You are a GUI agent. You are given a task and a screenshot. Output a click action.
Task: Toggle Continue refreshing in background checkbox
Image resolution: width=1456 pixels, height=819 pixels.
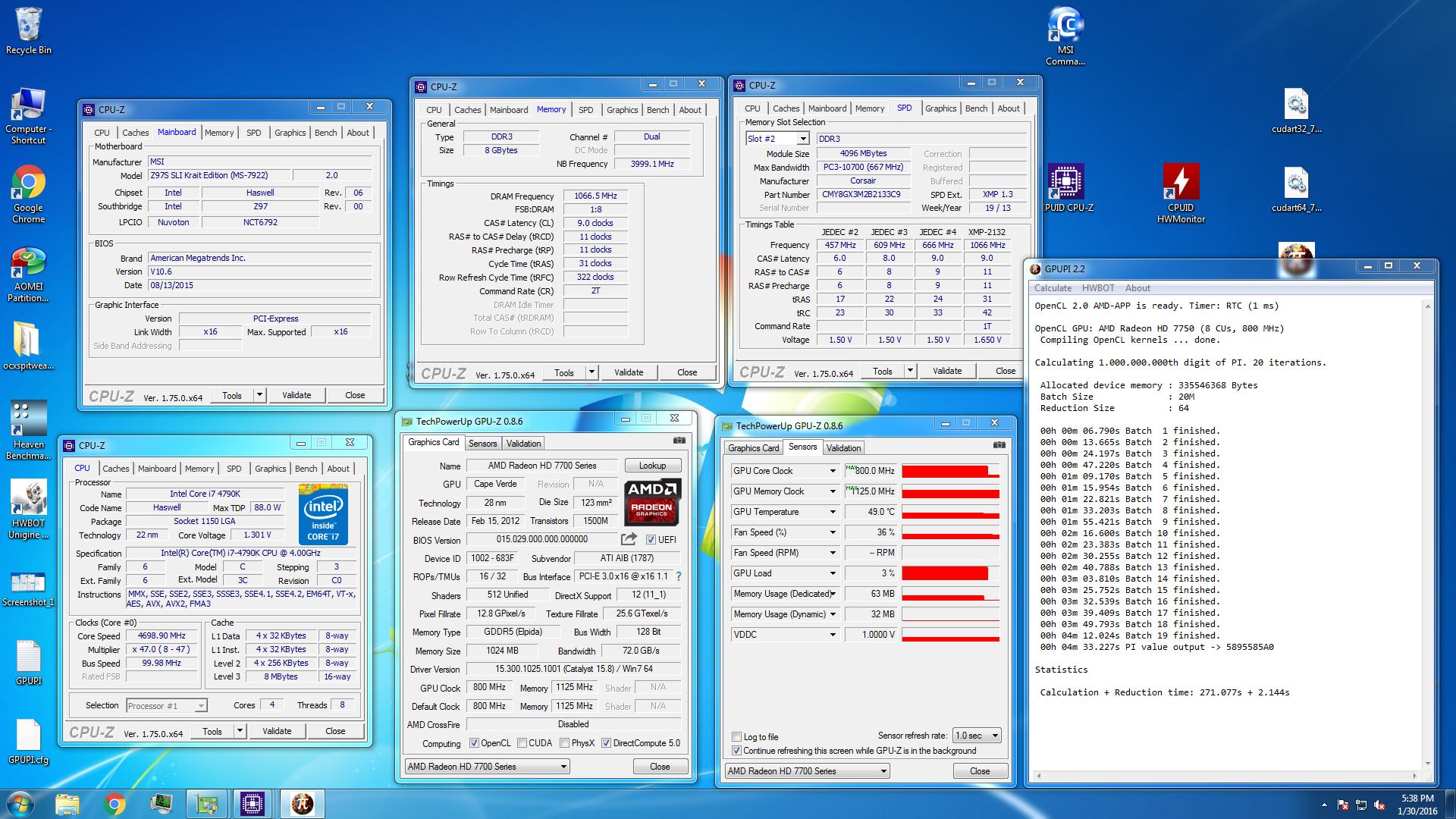[736, 751]
